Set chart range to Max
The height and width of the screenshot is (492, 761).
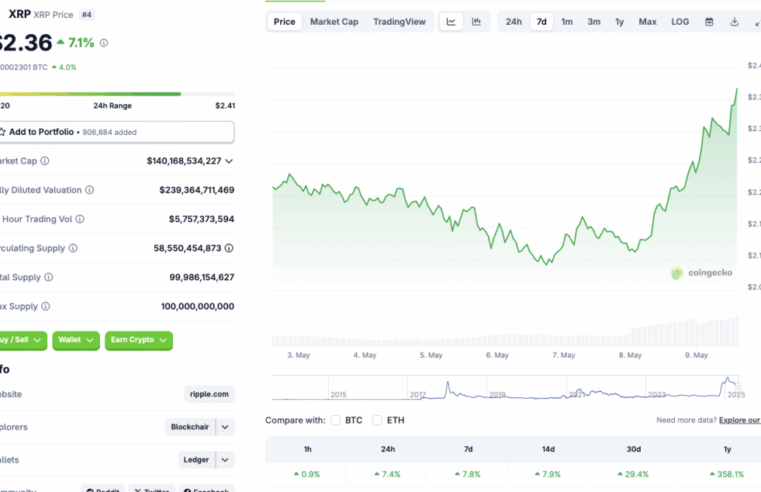point(647,22)
